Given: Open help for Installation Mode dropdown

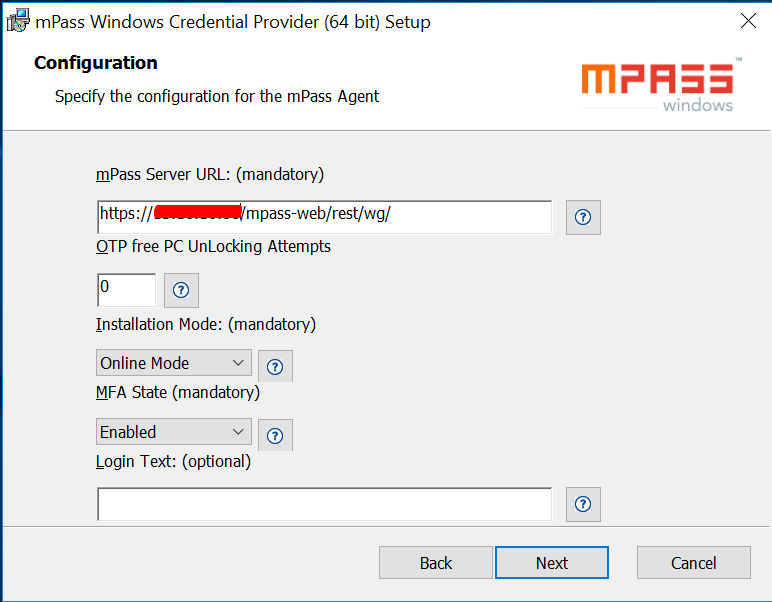Looking at the screenshot, I should click(275, 366).
